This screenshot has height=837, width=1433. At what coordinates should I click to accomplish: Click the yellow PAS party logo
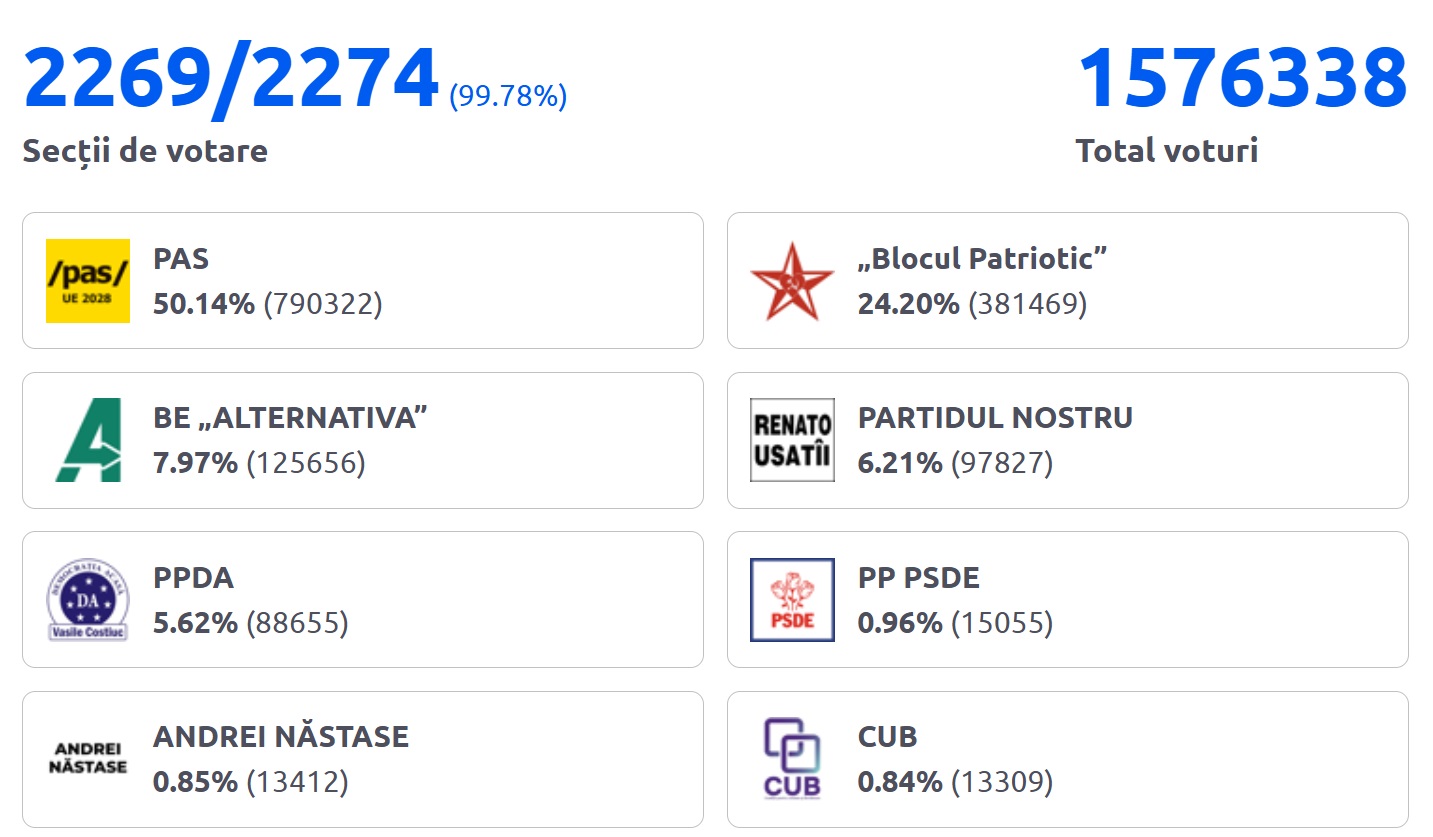[88, 281]
